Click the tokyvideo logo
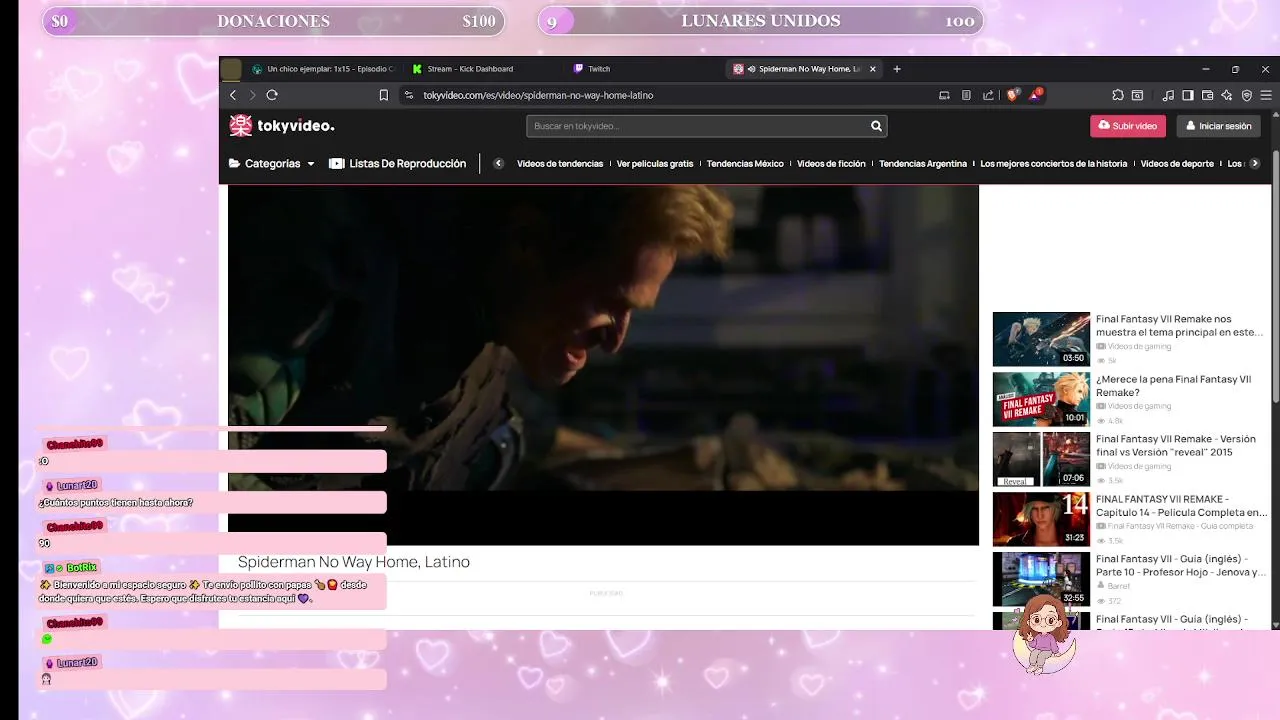This screenshot has height=720, width=1280. point(282,125)
